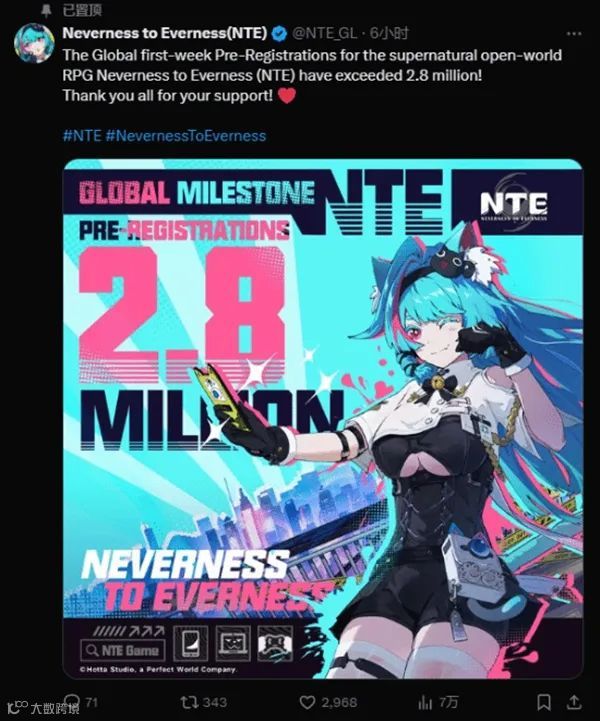The height and width of the screenshot is (721, 600).
Task: Click the blue verified badge
Action: [x=279, y=34]
